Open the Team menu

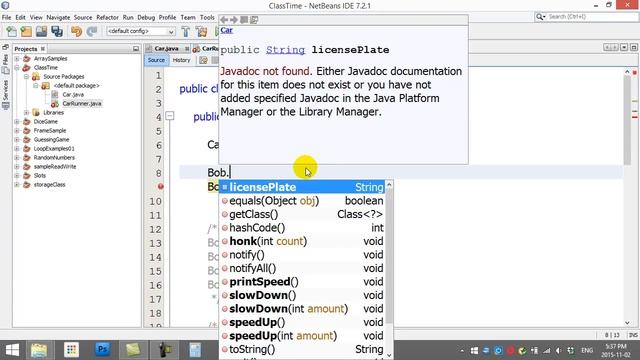coord(188,18)
